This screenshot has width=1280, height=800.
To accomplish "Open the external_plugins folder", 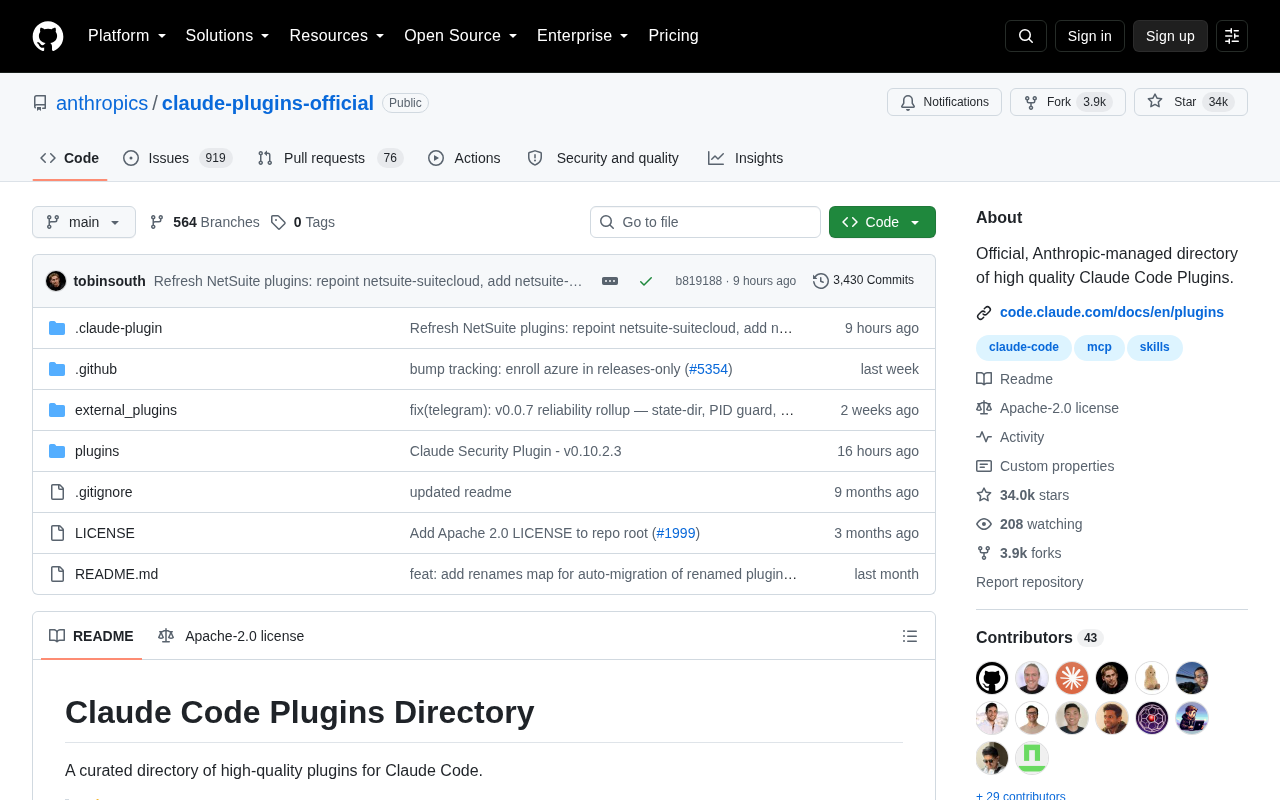I will tap(126, 410).
